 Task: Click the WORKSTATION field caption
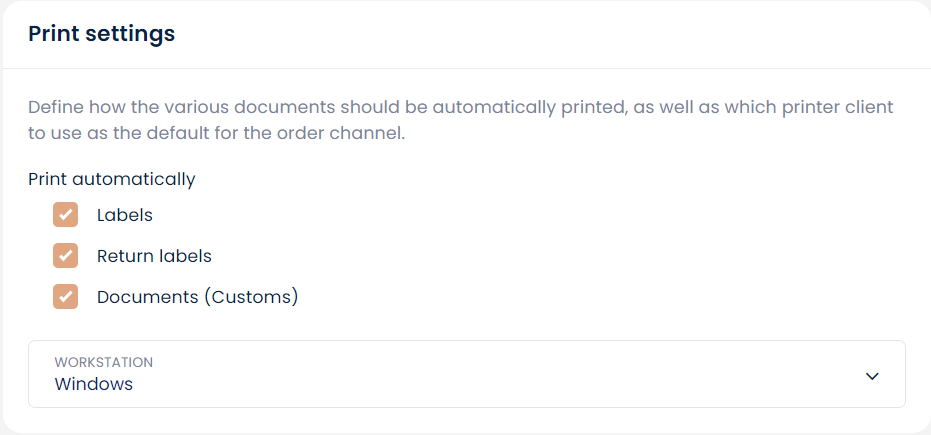point(104,362)
